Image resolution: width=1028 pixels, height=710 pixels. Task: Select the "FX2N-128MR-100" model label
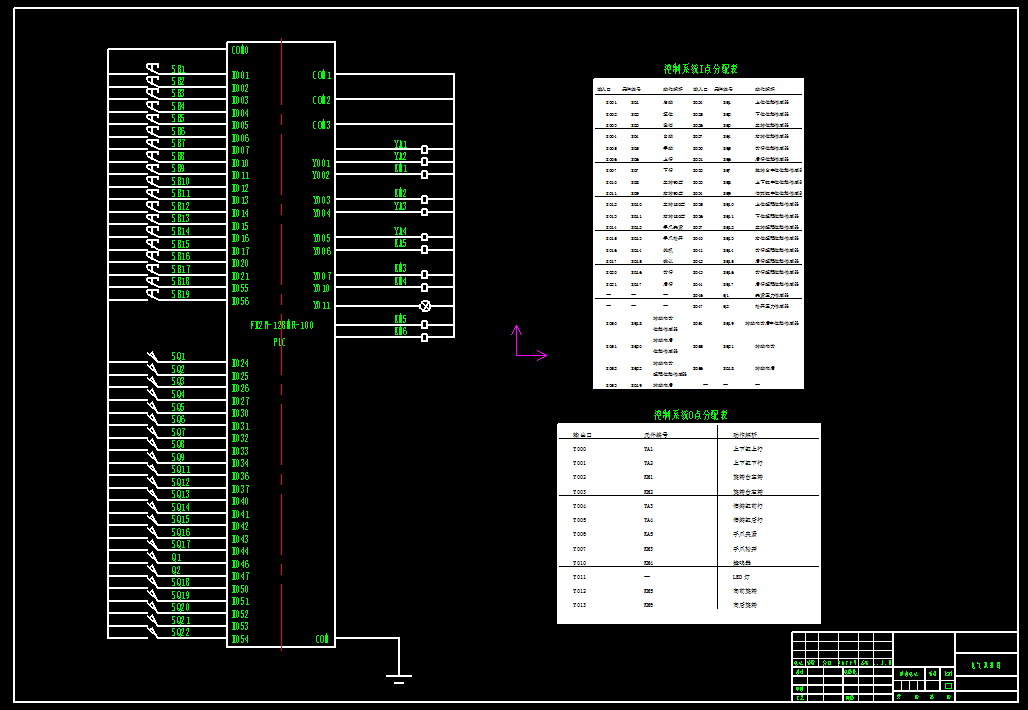point(282,325)
